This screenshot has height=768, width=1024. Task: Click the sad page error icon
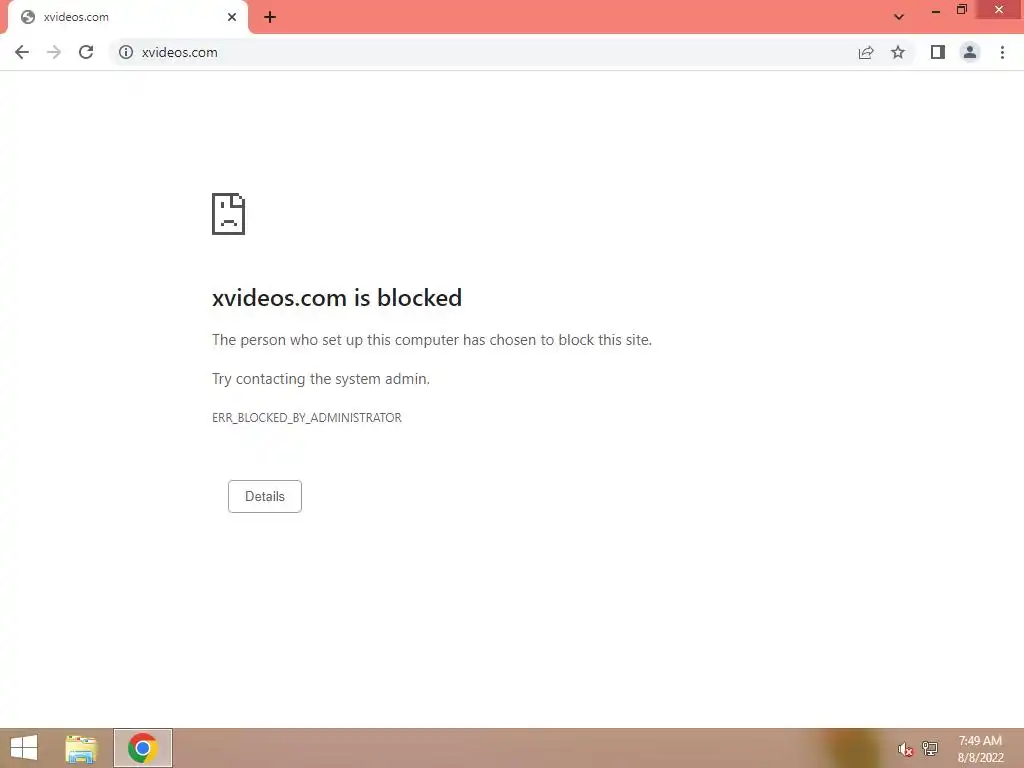229,214
